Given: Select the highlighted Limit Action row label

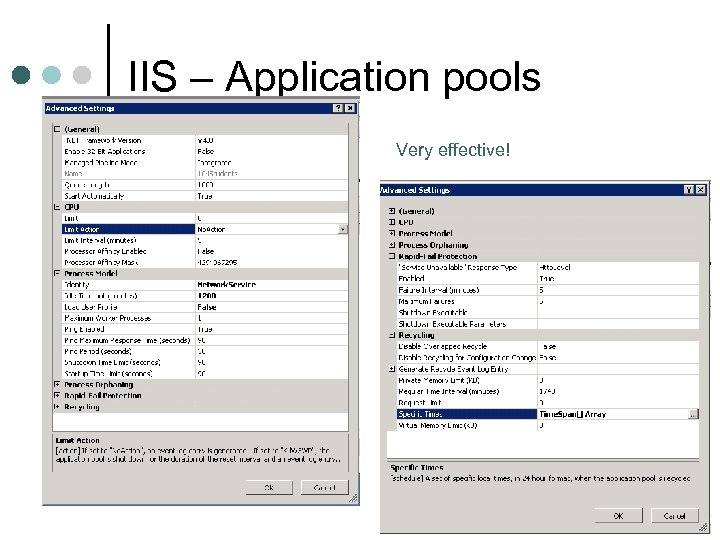Looking at the screenshot, I should click(x=128, y=229).
